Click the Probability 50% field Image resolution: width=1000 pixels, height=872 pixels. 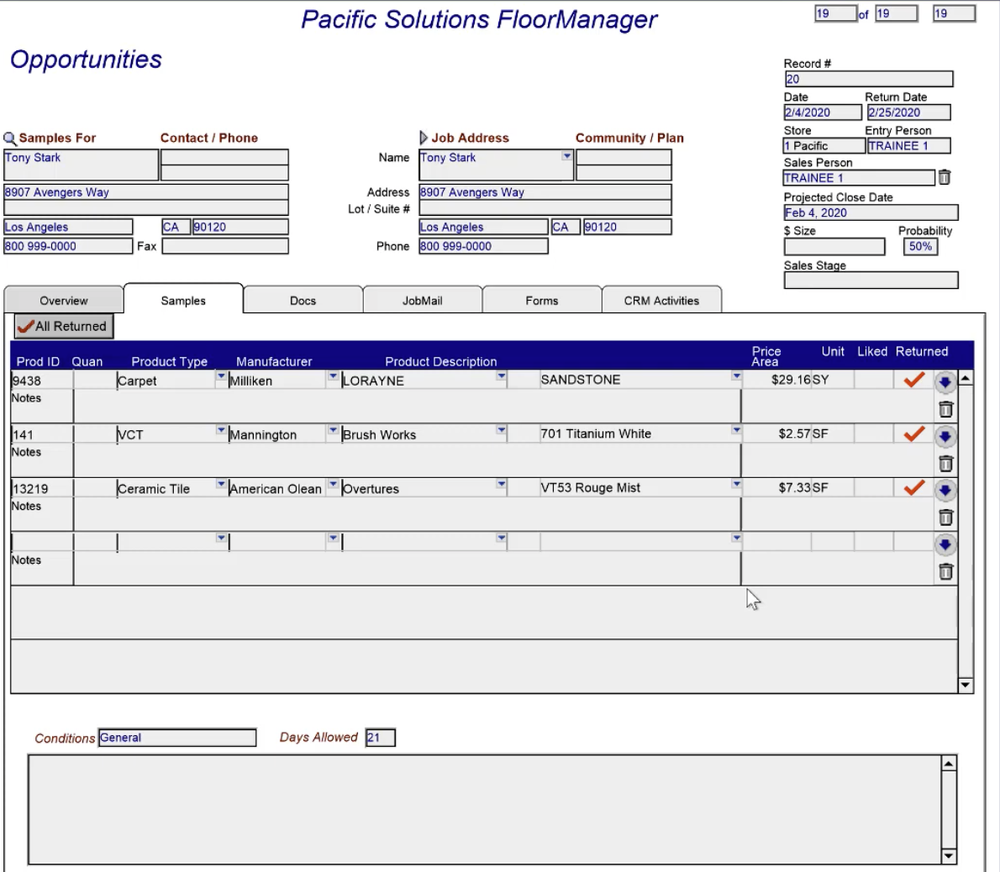point(920,246)
